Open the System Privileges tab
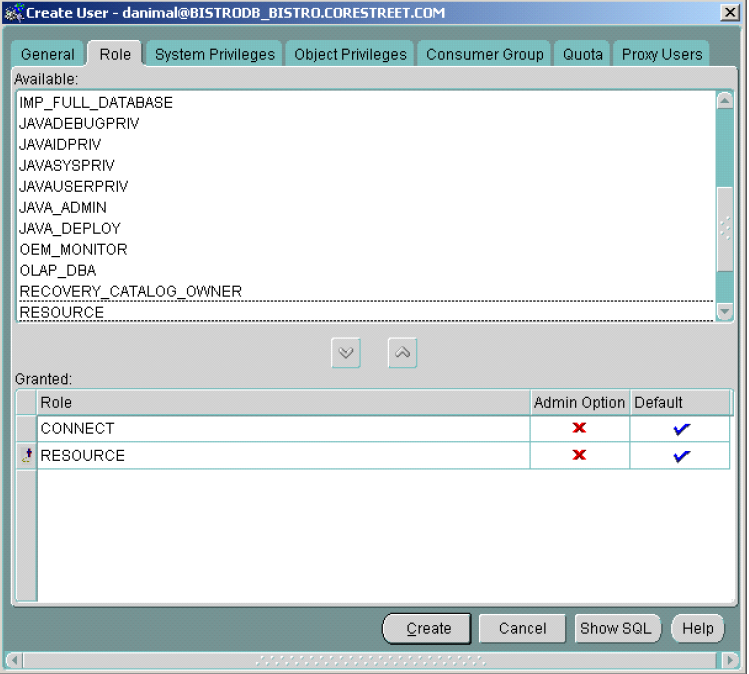Screen dimensions: 749x674 [214, 54]
